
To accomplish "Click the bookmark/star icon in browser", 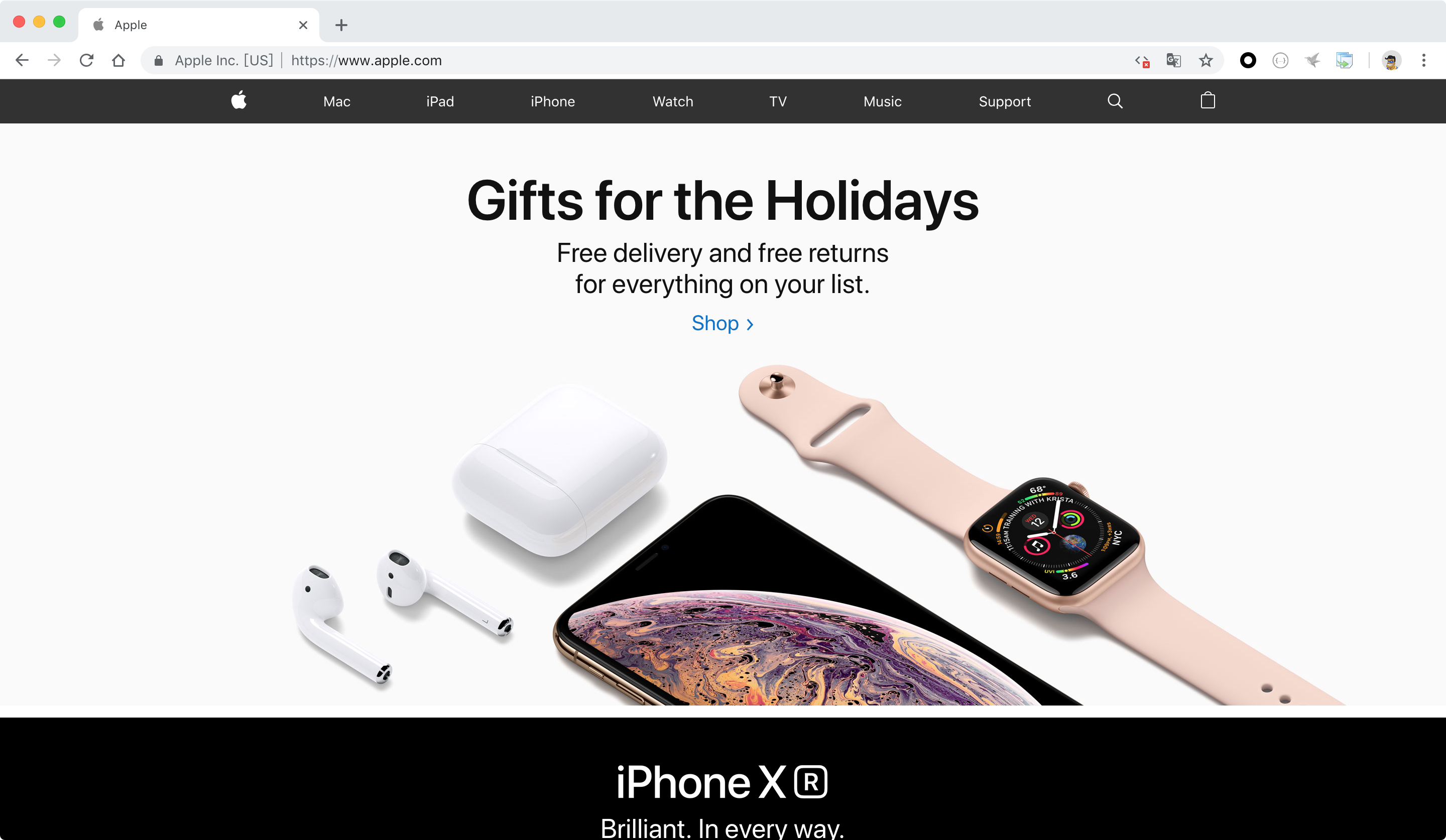I will [1206, 60].
